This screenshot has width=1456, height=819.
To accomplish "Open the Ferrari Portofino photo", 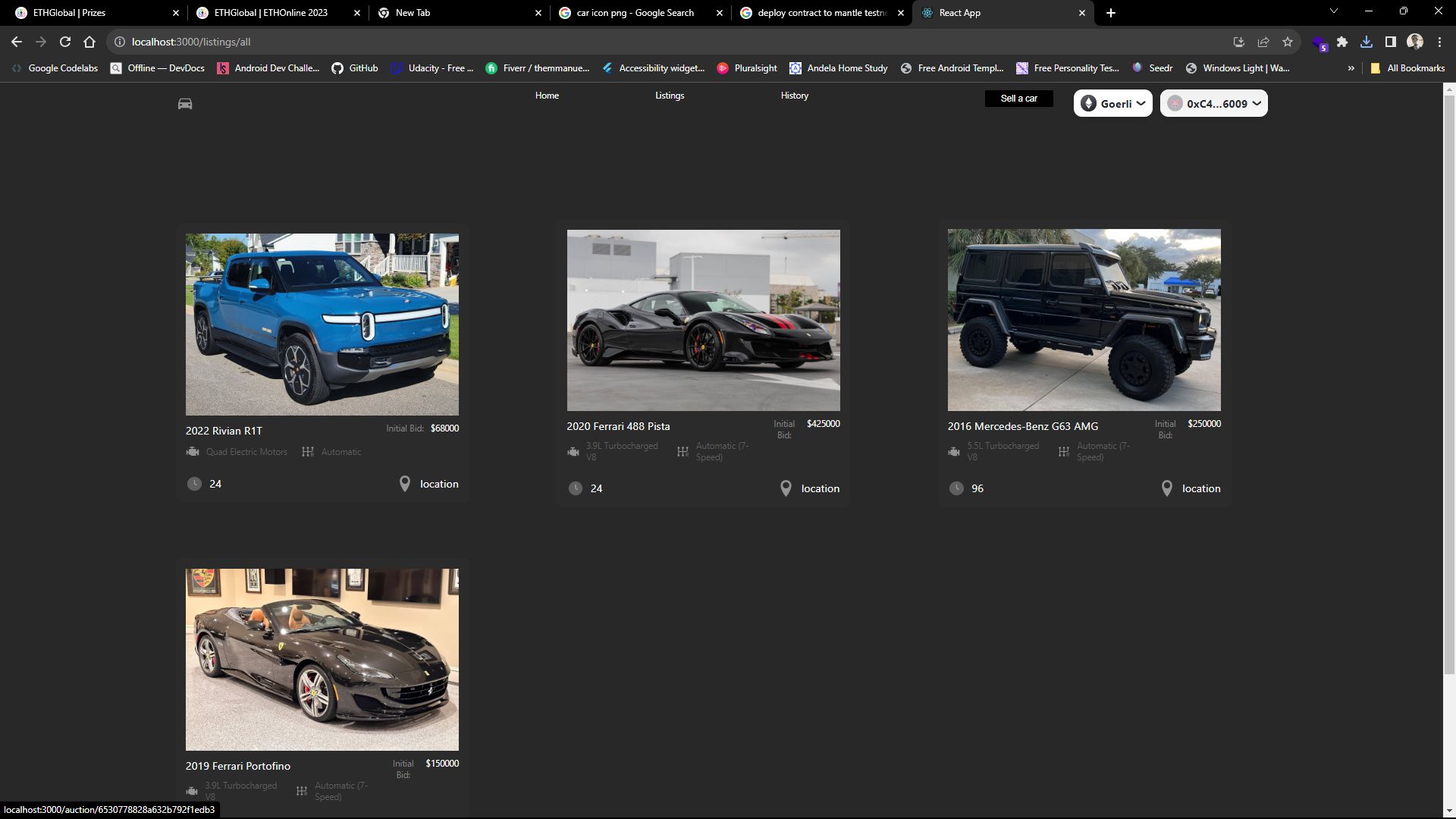I will click(x=322, y=660).
